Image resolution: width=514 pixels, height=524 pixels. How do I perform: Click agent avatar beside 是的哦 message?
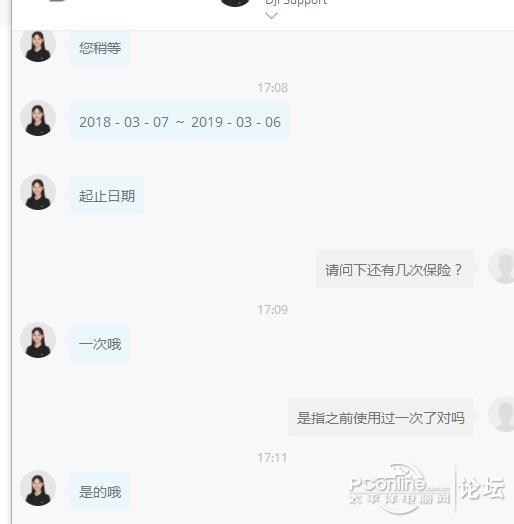click(38, 488)
